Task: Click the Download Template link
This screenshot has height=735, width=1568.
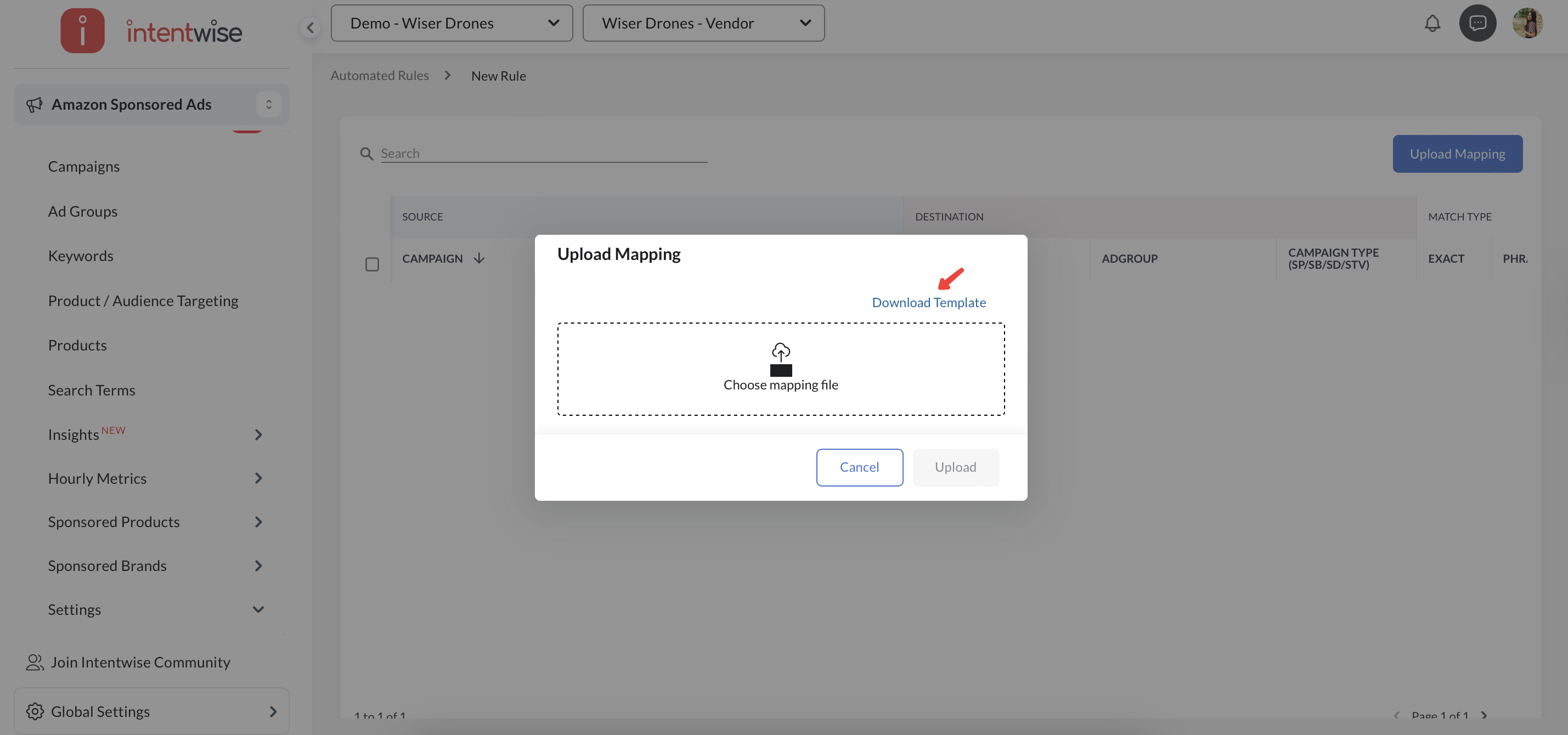Action: (x=928, y=302)
